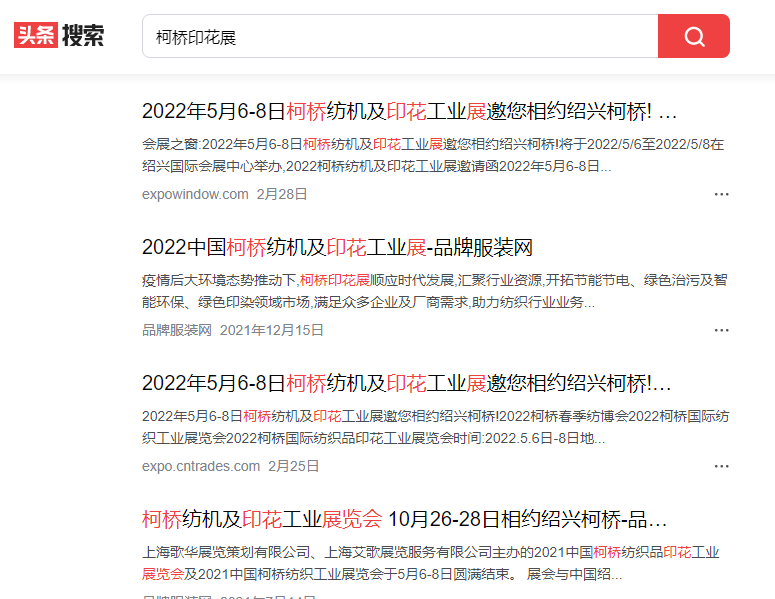Open the result title from expo.cntrades.com

click(406, 383)
